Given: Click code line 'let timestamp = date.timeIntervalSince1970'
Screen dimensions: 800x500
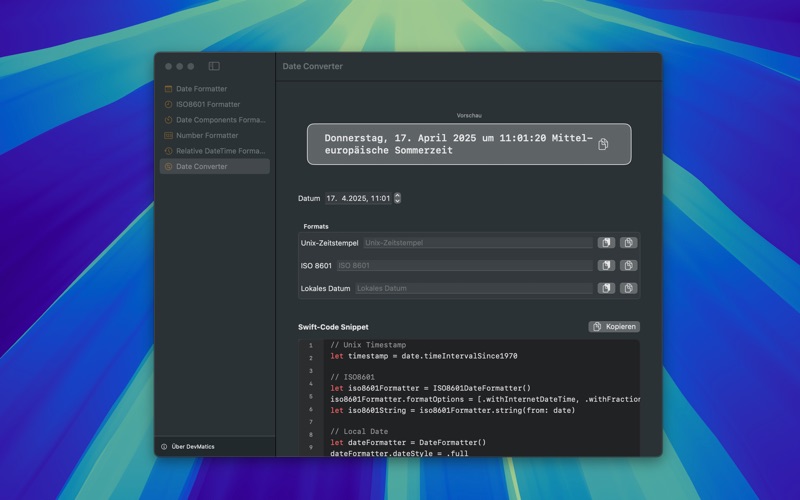Looking at the screenshot, I should click(423, 356).
